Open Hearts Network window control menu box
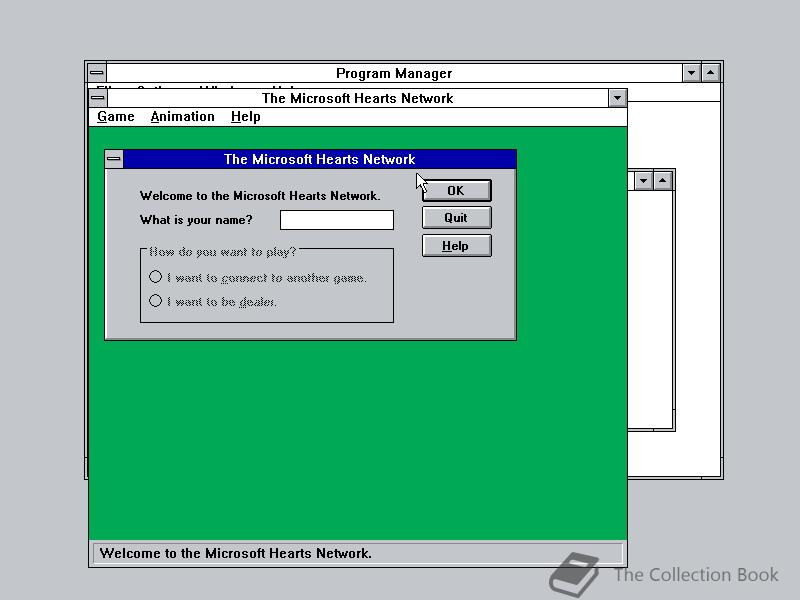 tap(98, 98)
